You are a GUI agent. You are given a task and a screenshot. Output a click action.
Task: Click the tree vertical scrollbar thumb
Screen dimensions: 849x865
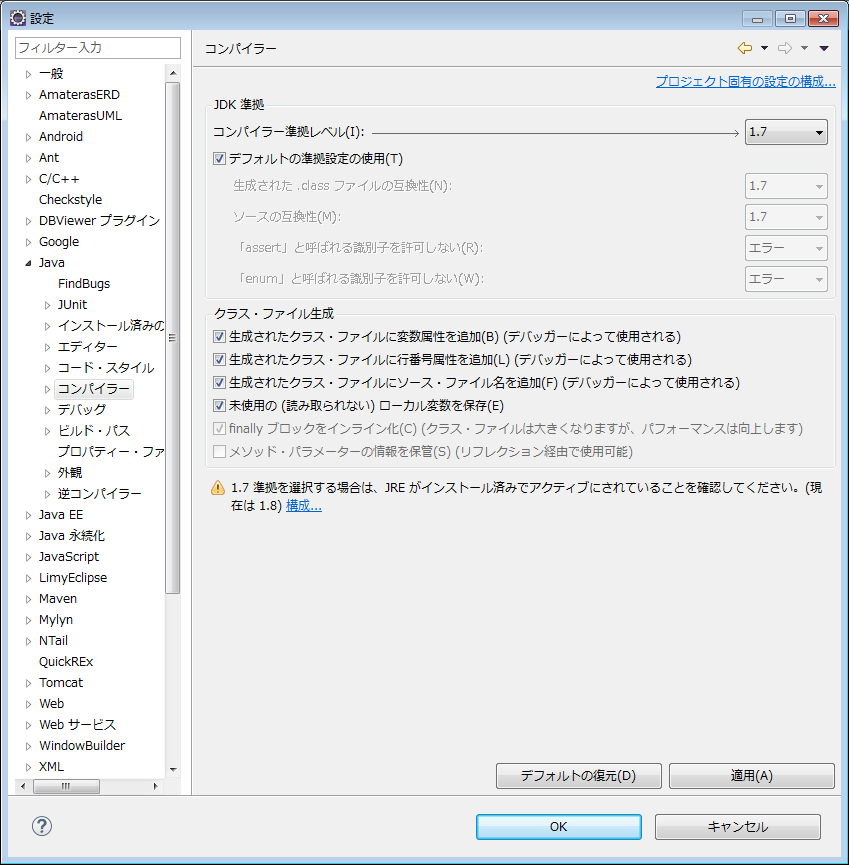point(173,338)
